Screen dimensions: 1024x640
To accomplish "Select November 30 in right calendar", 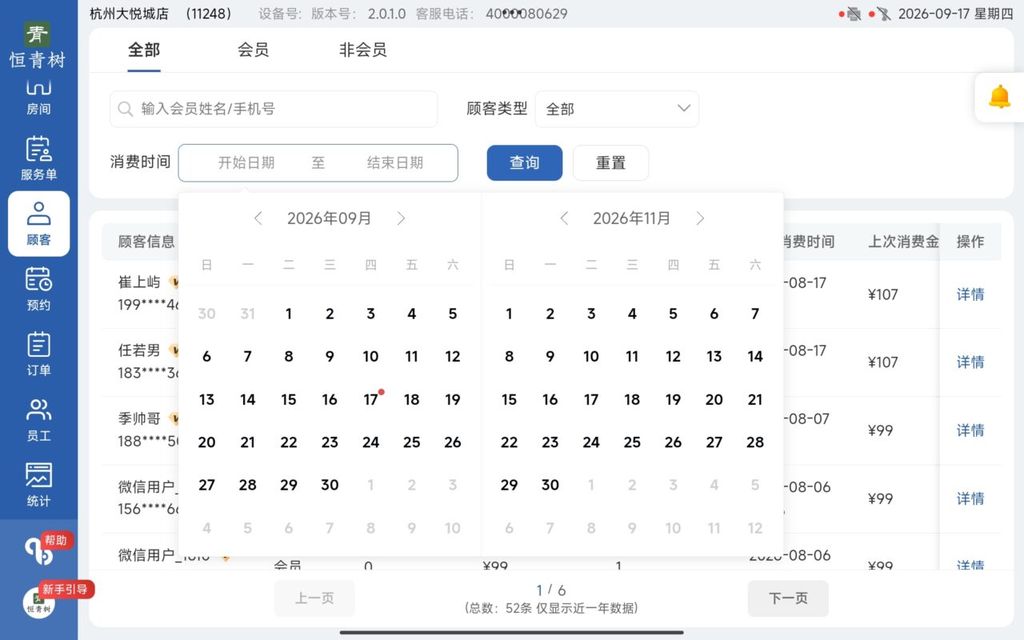I will point(550,485).
